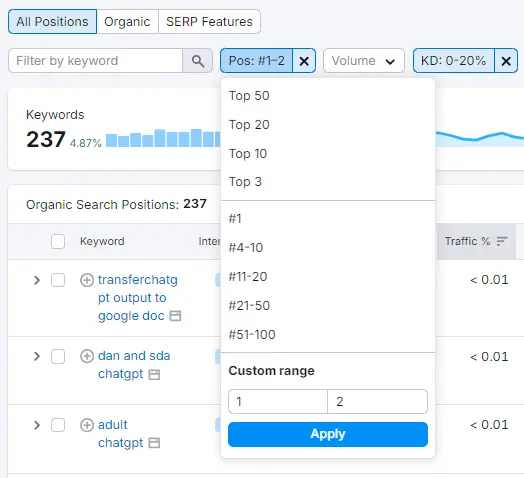Add 'adult chatgpt' keyword plus icon

pos(87,425)
